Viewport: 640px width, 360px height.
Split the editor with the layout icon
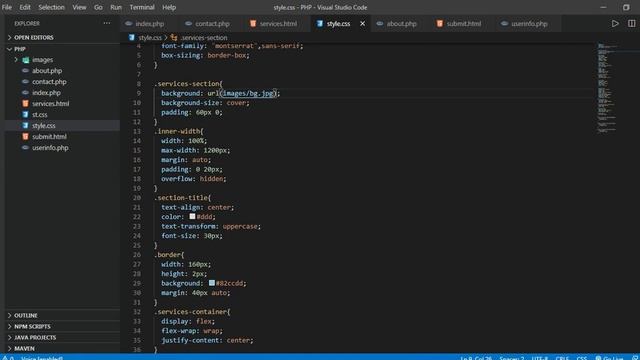point(631,24)
